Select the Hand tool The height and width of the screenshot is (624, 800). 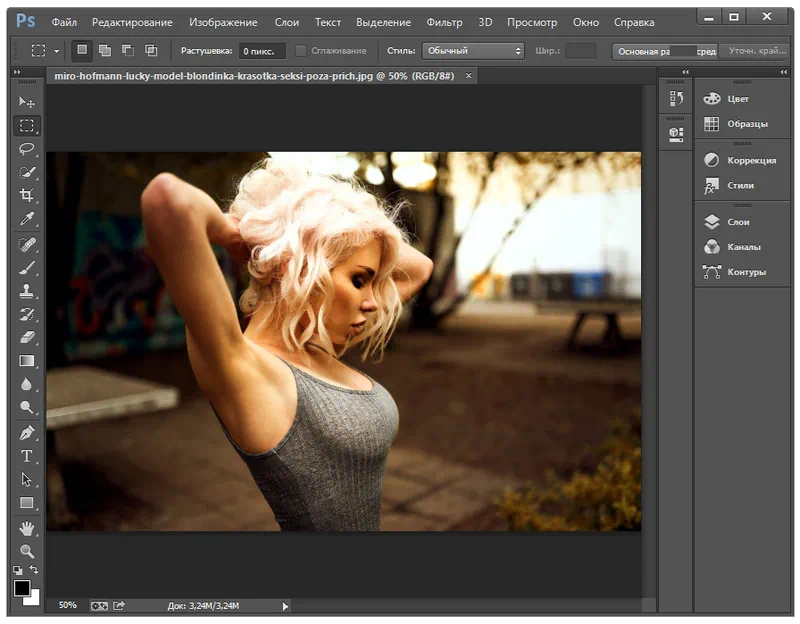coord(27,529)
